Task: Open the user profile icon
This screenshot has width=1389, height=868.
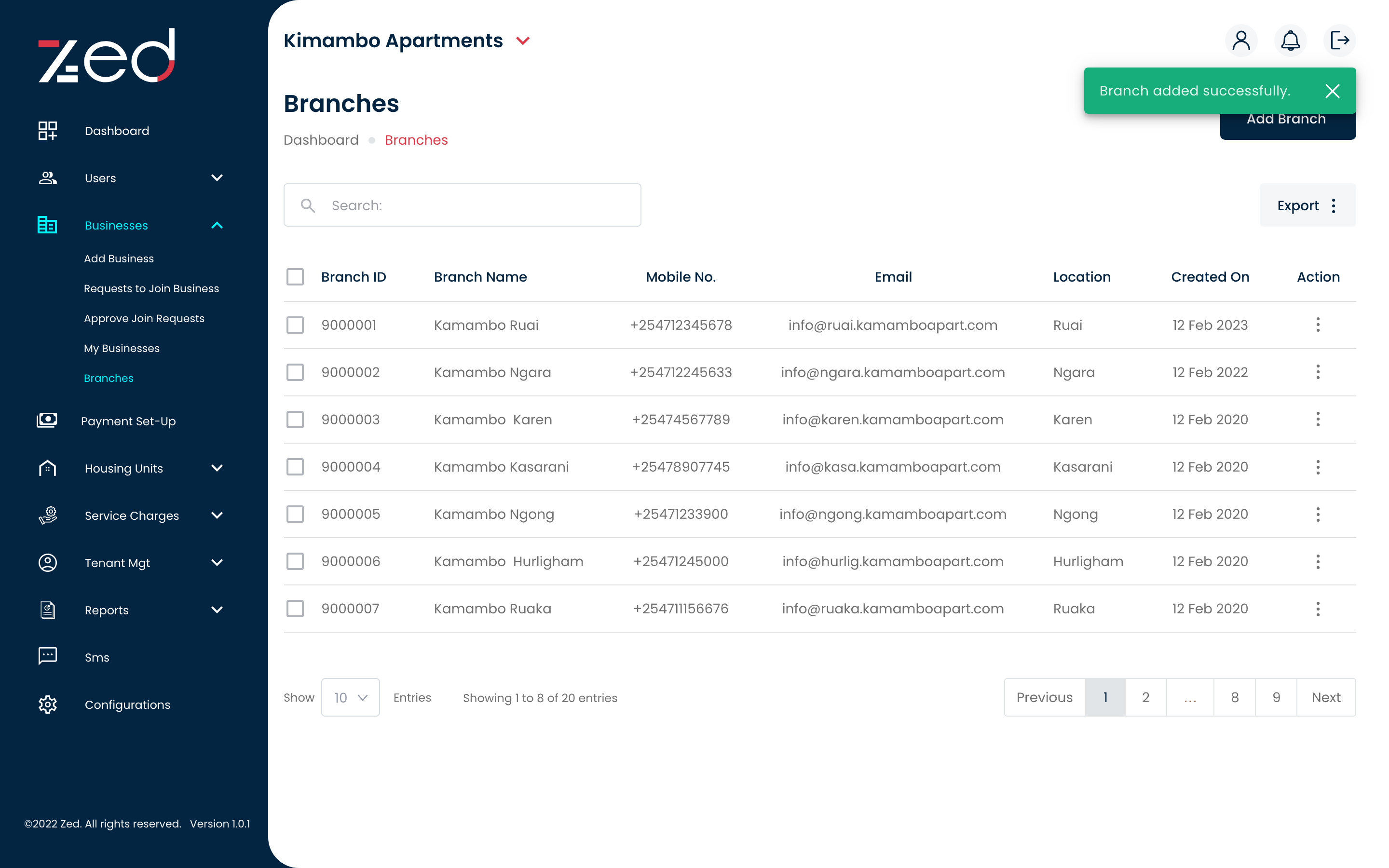Action: click(x=1240, y=41)
